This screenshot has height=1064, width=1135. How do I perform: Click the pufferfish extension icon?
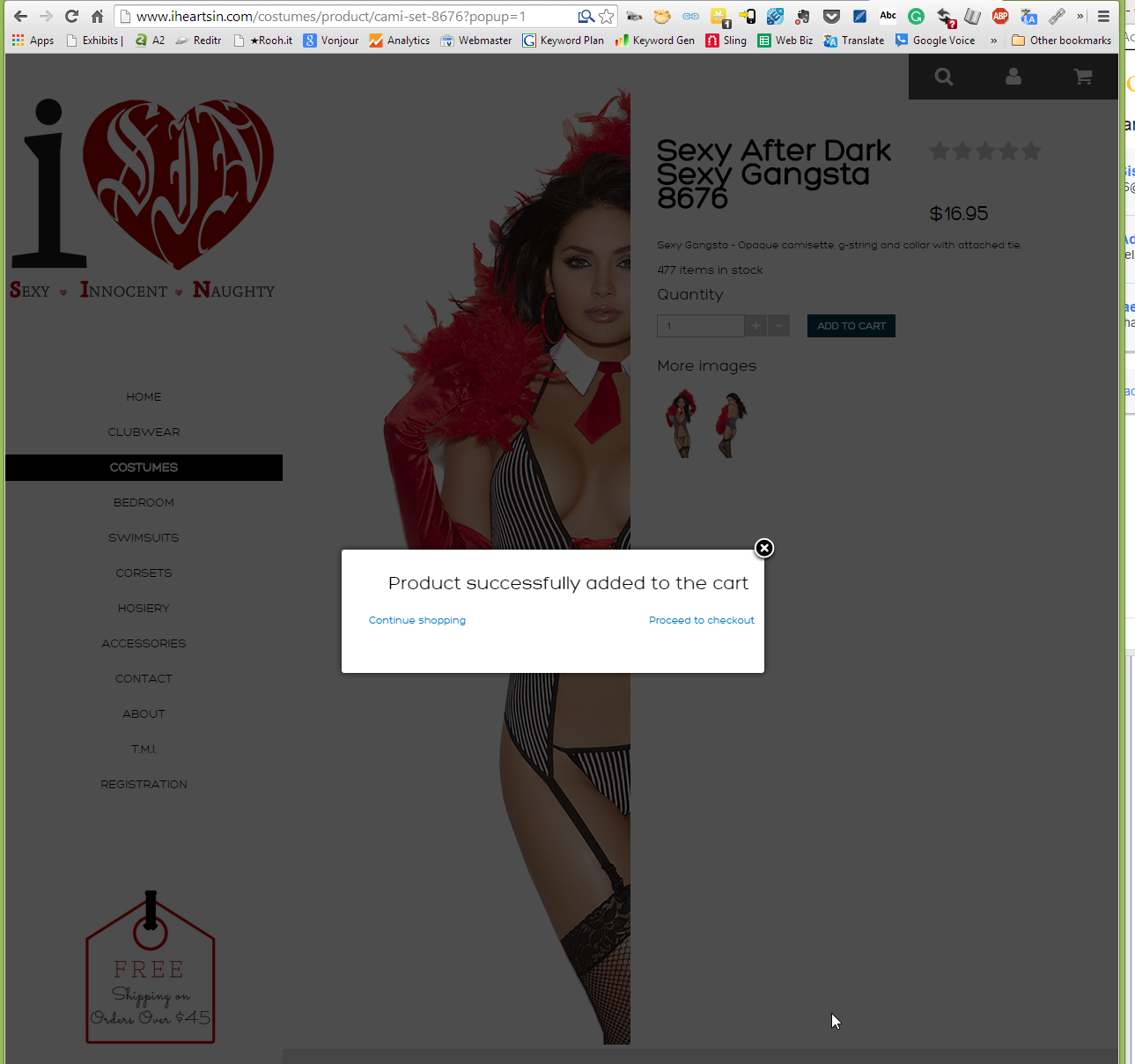point(662,16)
